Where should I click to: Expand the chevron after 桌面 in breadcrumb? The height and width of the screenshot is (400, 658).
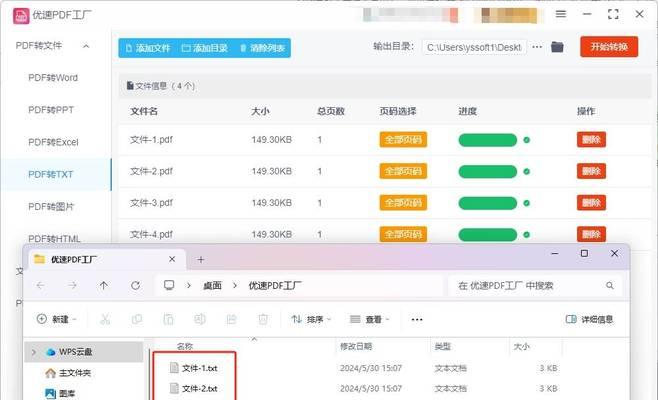coord(235,285)
